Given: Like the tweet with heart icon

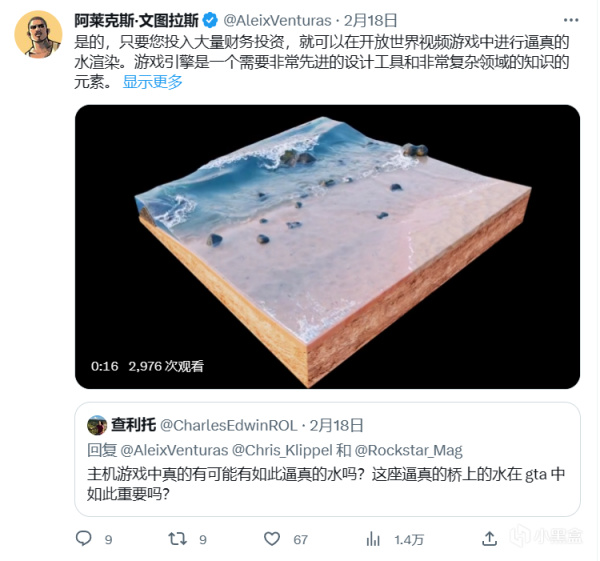Looking at the screenshot, I should click(x=272, y=539).
